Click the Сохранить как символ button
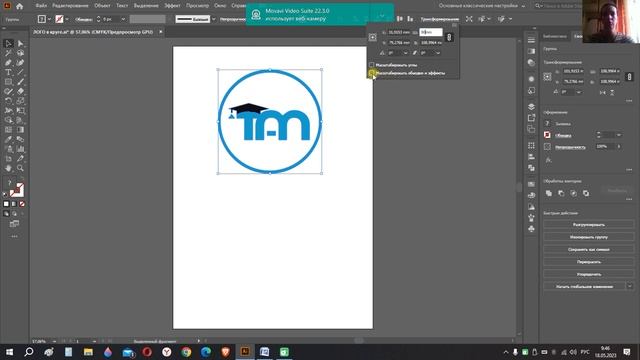The image size is (640, 360). click(x=589, y=249)
